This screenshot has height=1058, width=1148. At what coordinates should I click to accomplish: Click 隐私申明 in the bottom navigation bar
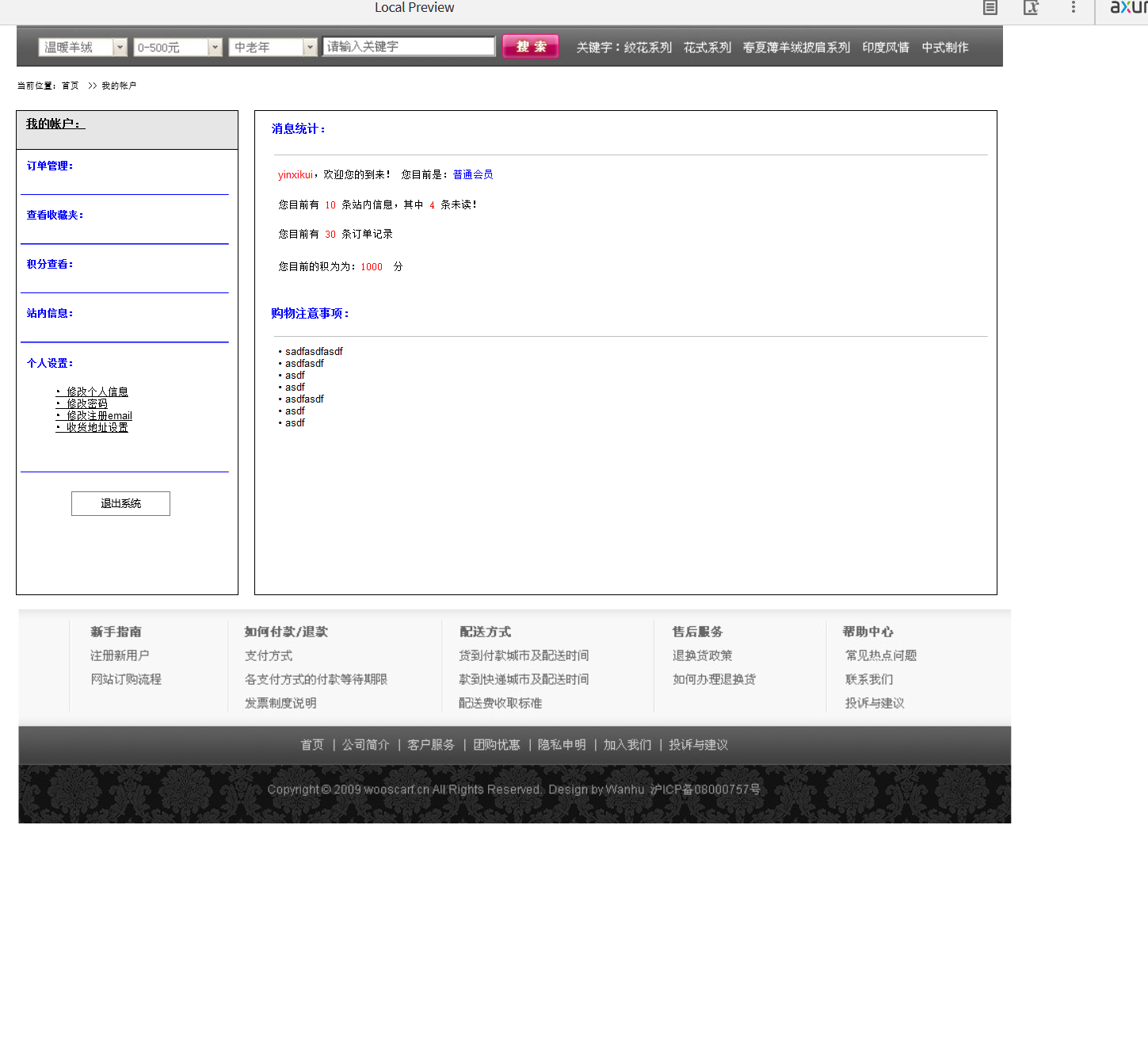point(562,745)
